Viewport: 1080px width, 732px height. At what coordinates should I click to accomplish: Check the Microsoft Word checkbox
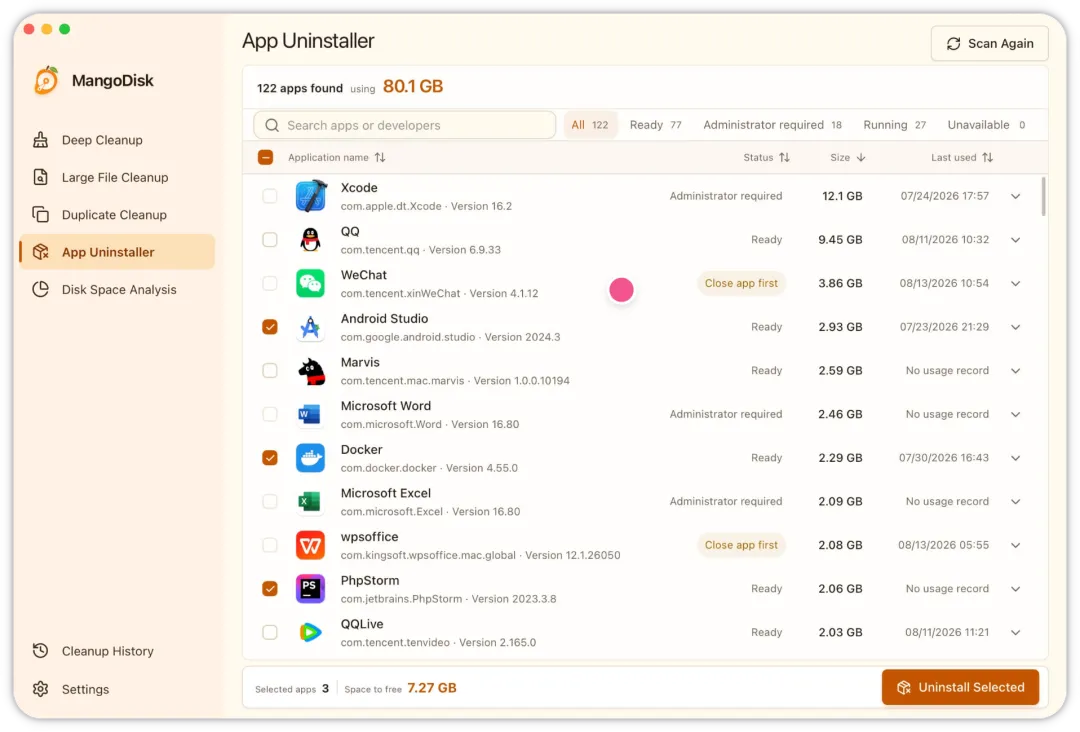pos(270,414)
